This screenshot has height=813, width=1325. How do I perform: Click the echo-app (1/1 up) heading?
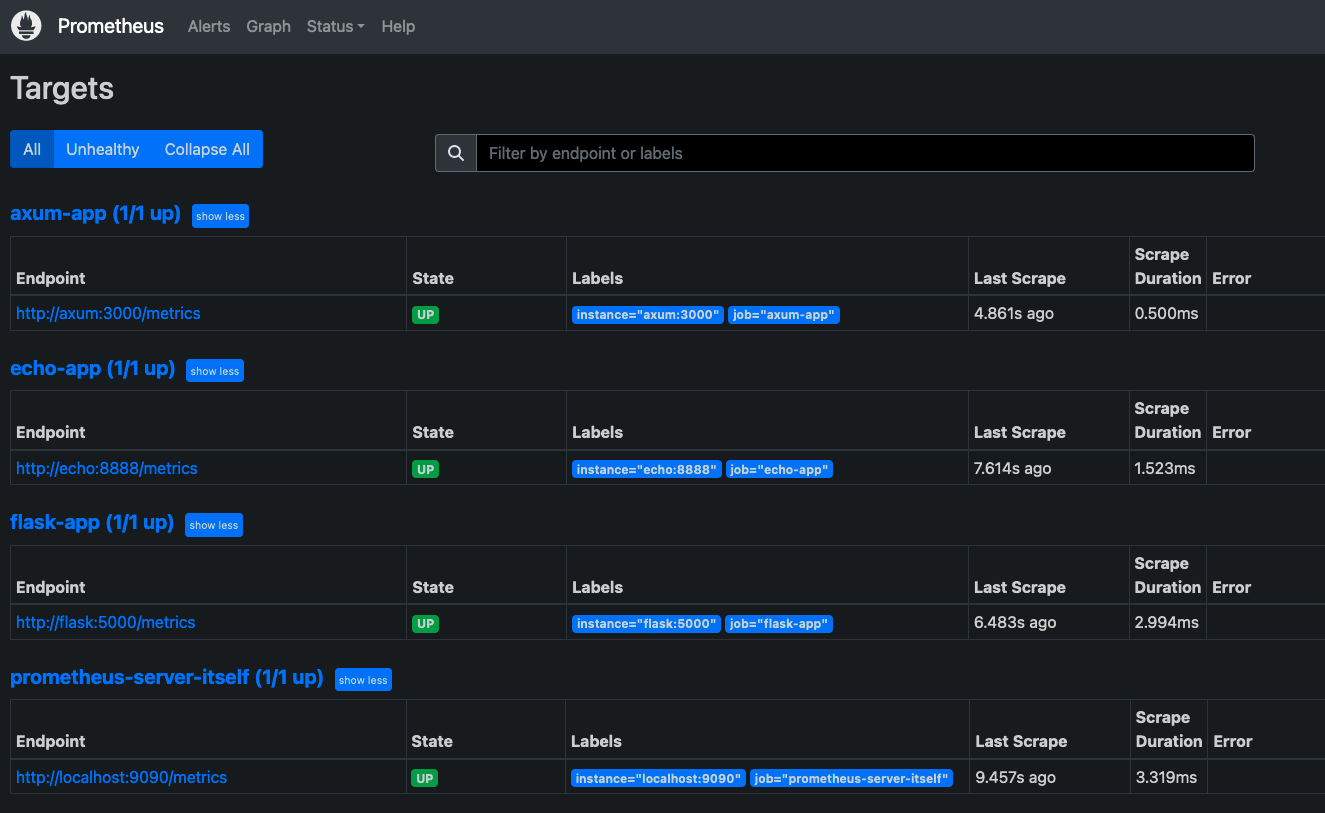pyautogui.click(x=92, y=368)
